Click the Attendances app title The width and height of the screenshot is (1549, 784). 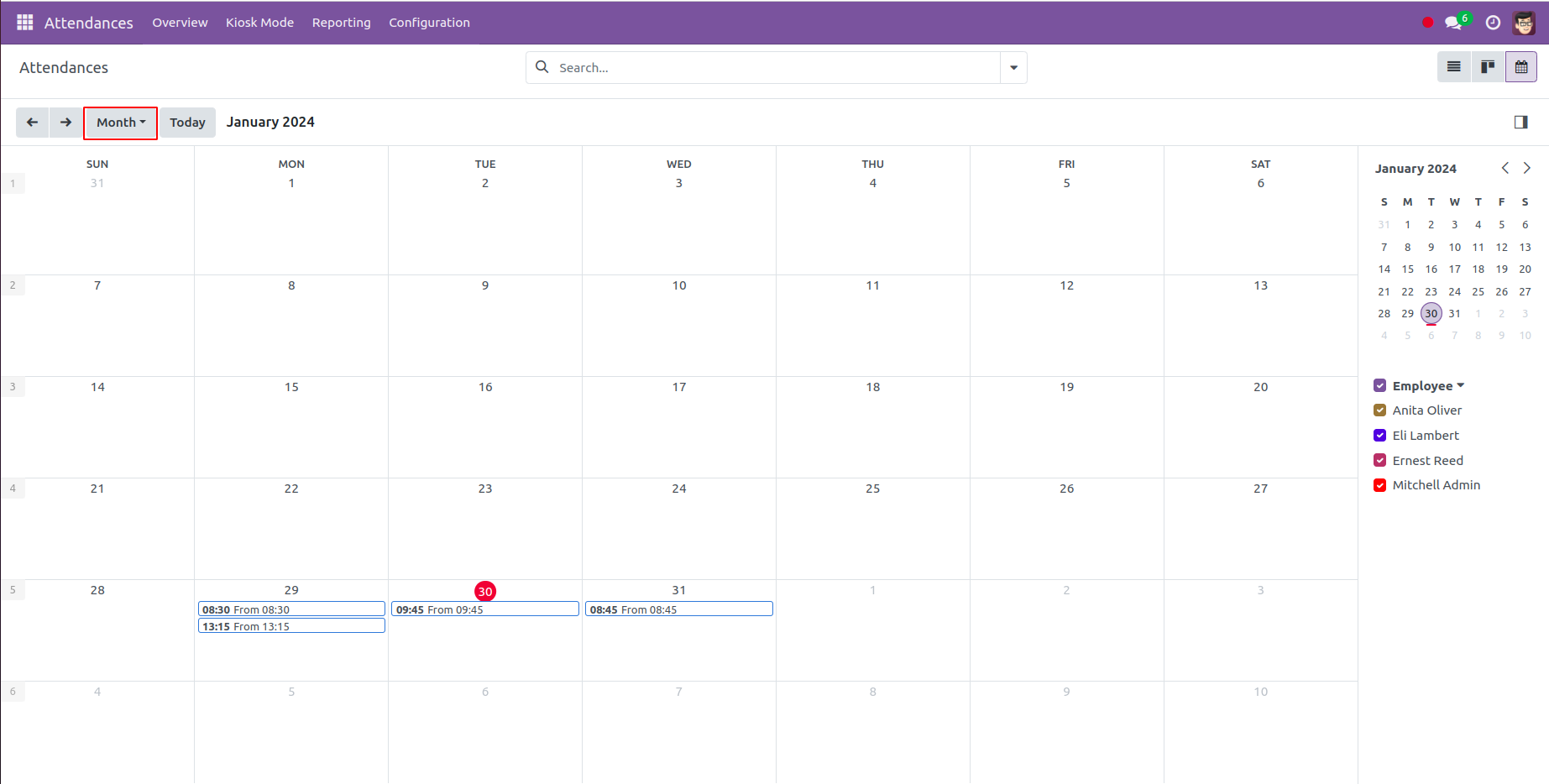click(x=88, y=23)
